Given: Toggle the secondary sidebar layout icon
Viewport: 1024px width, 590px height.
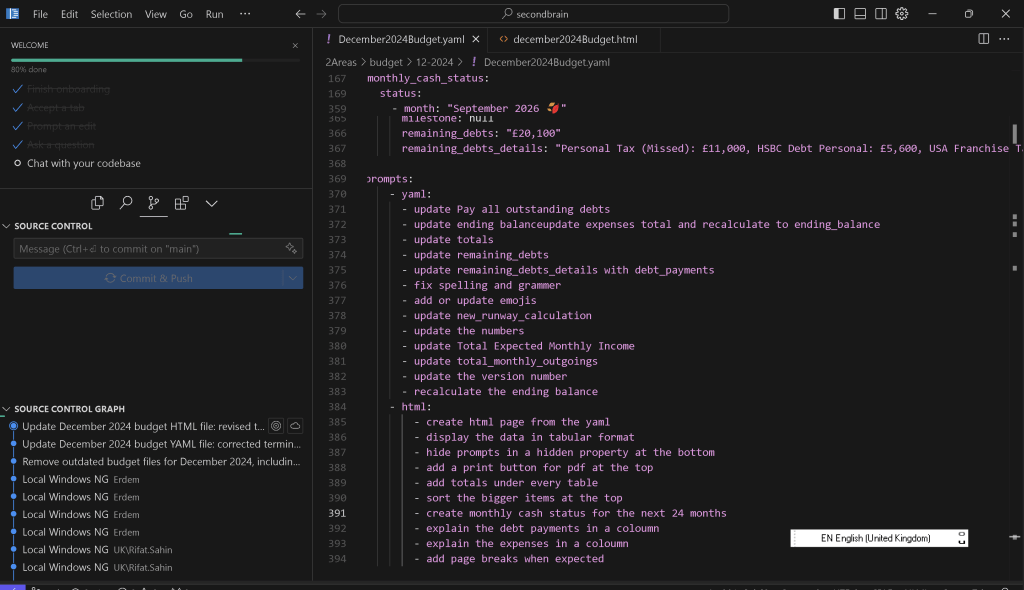Looking at the screenshot, I should coord(881,14).
